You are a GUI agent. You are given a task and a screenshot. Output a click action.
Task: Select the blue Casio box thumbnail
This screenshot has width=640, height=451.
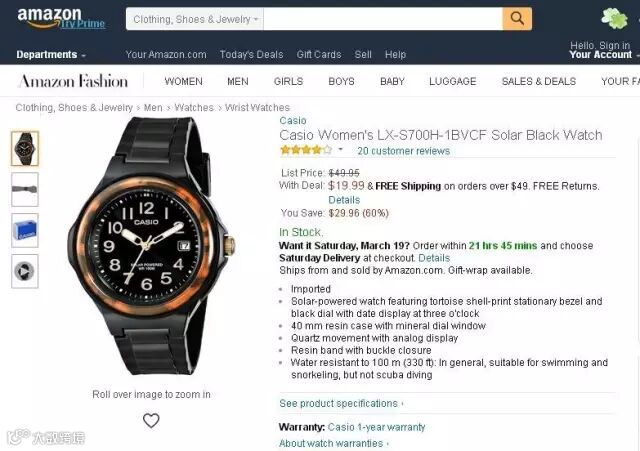tap(25, 230)
